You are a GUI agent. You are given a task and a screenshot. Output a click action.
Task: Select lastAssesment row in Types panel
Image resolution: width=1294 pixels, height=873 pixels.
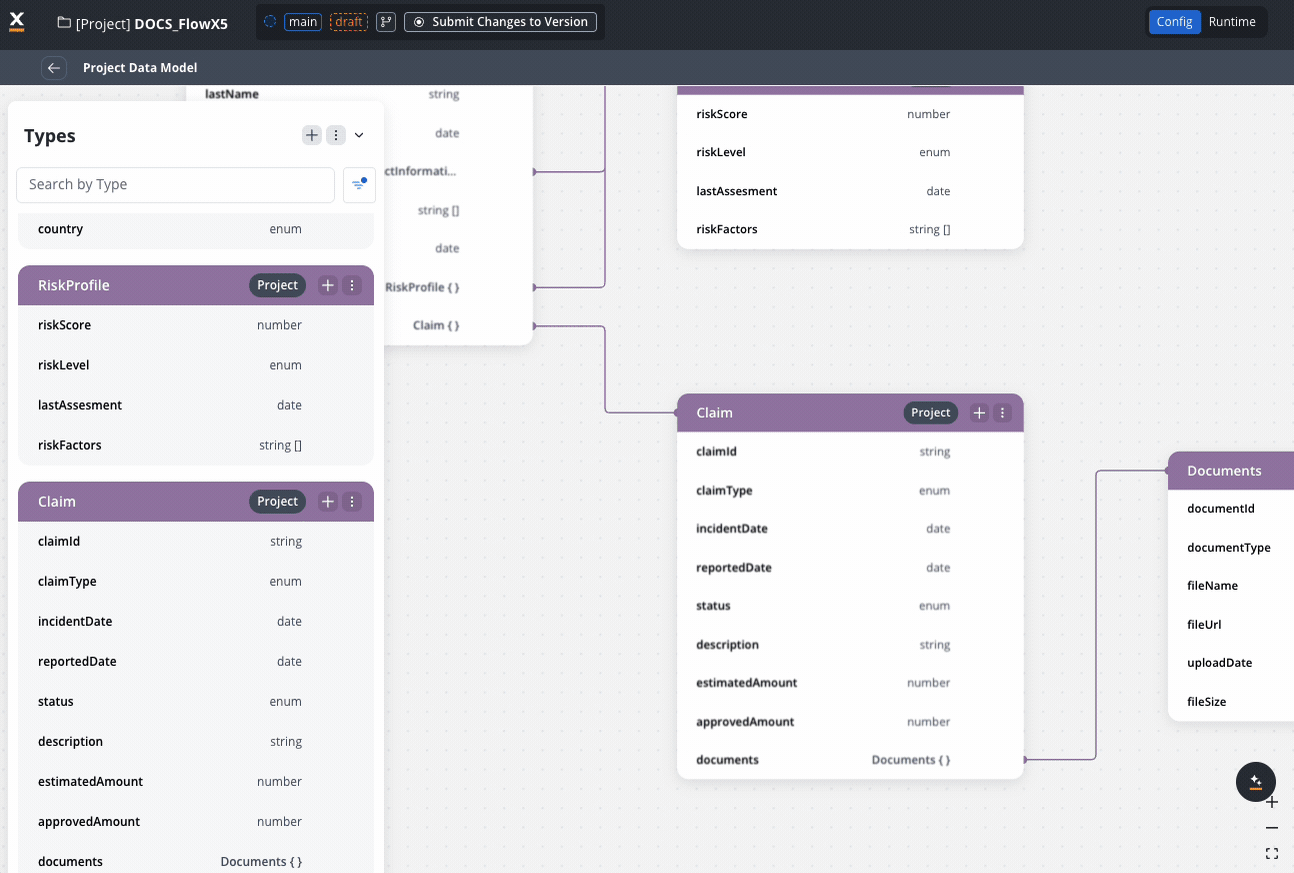(196, 406)
